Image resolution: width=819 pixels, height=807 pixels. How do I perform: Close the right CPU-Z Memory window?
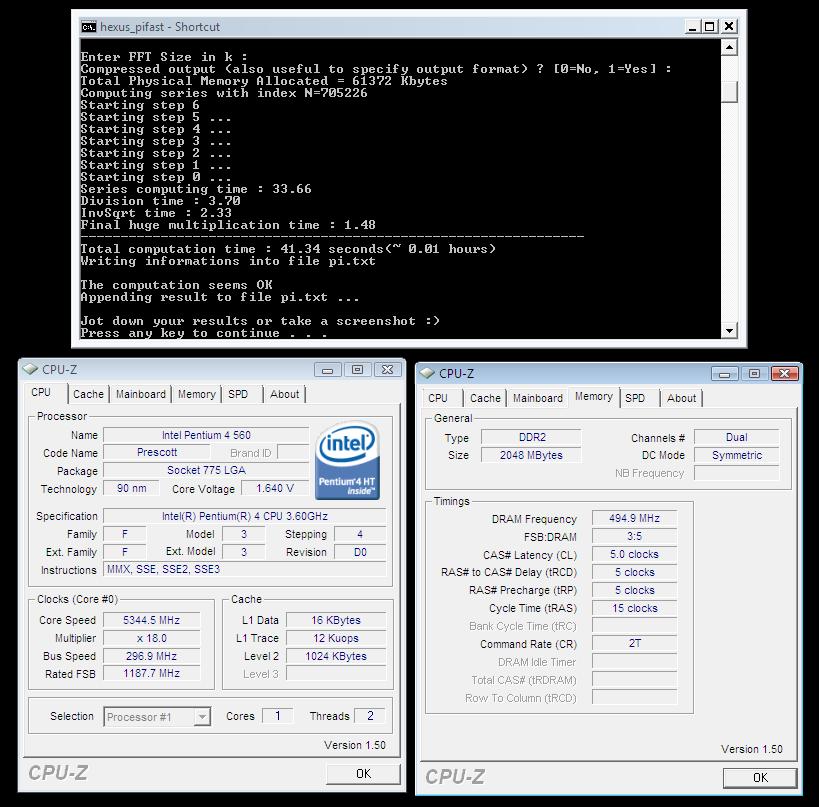[x=785, y=374]
